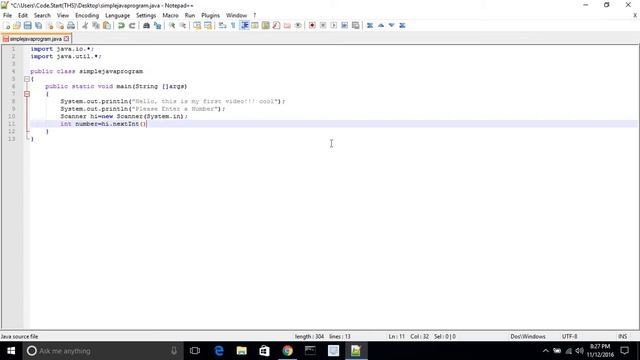Click the Open file toolbar icon
The height and width of the screenshot is (360, 640).
[17, 25]
